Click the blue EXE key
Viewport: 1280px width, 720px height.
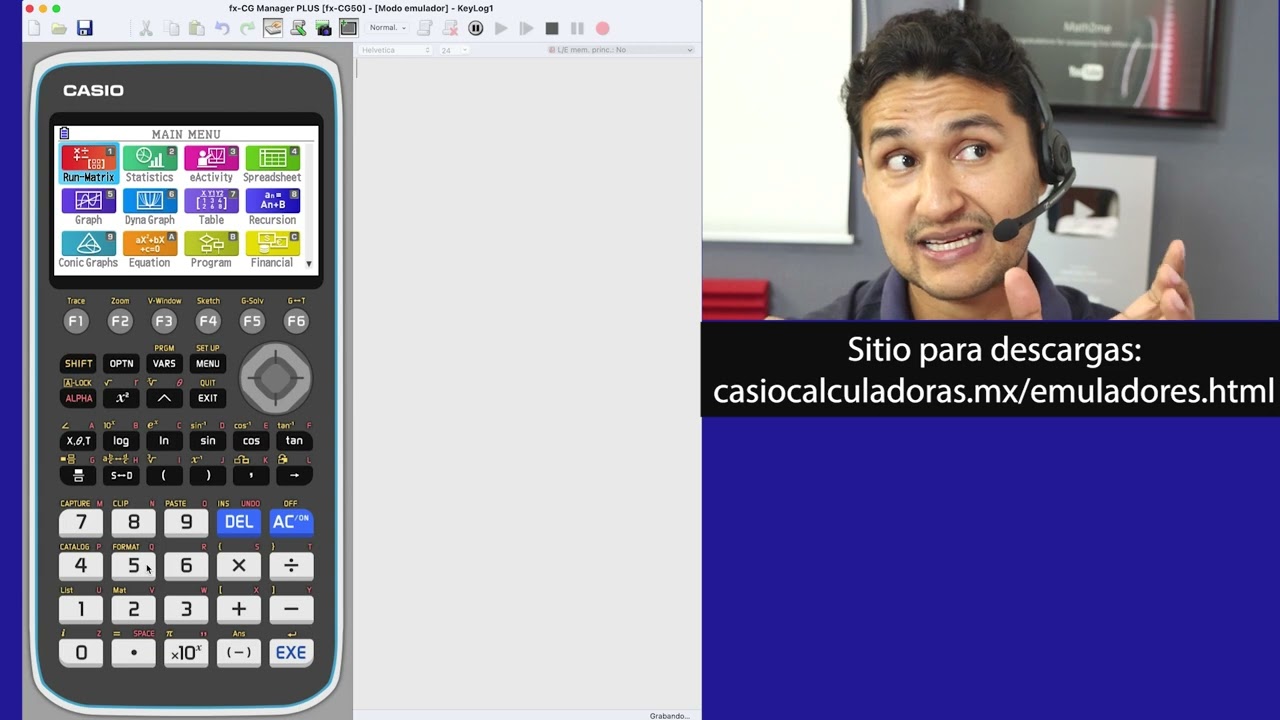point(291,653)
